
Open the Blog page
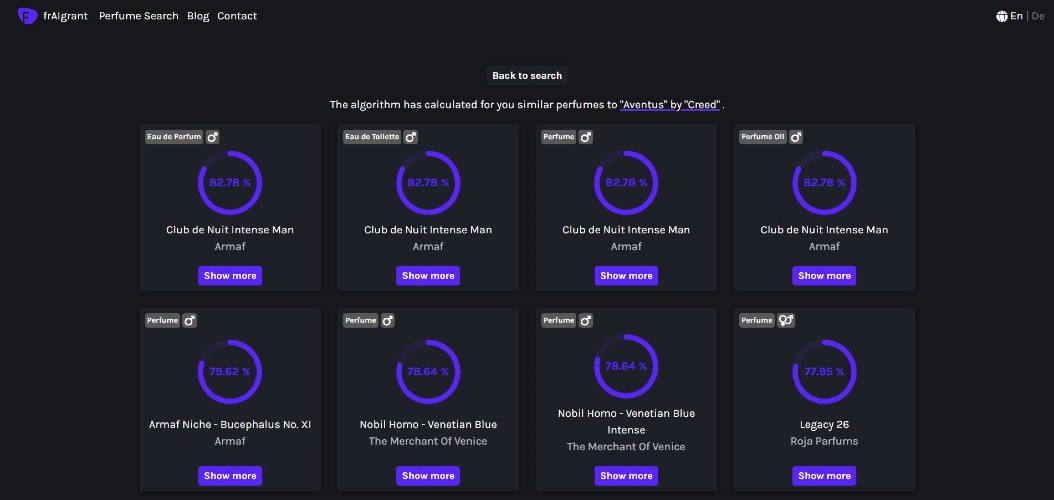[198, 16]
